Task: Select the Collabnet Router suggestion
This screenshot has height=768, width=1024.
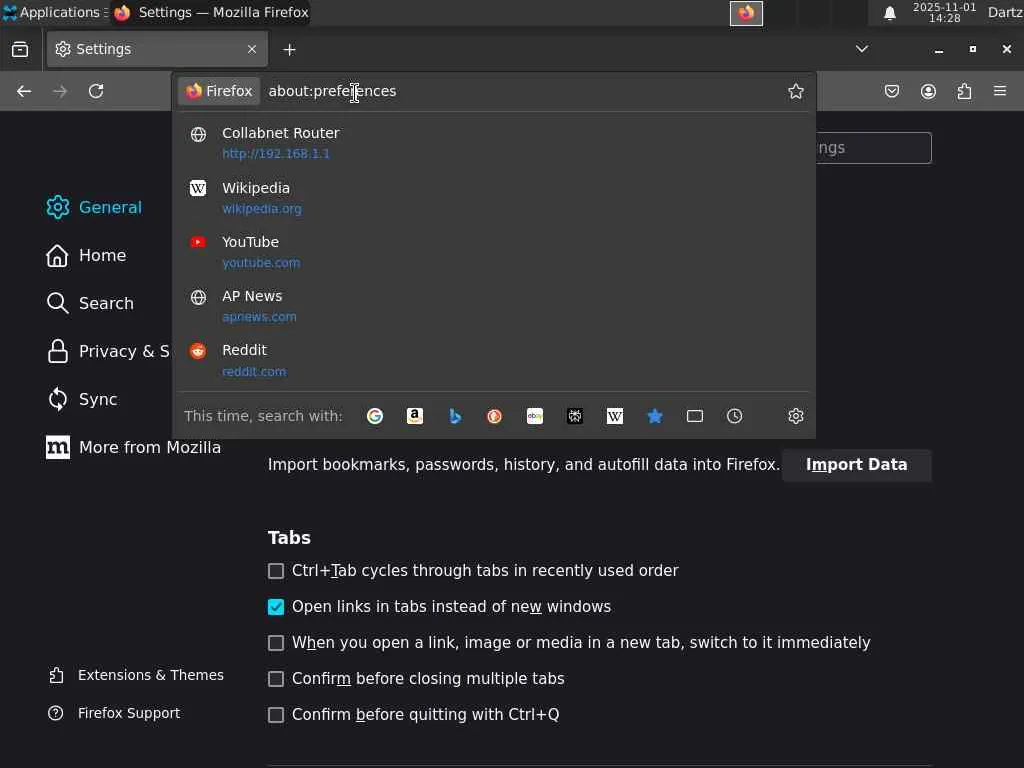Action: tap(494, 143)
